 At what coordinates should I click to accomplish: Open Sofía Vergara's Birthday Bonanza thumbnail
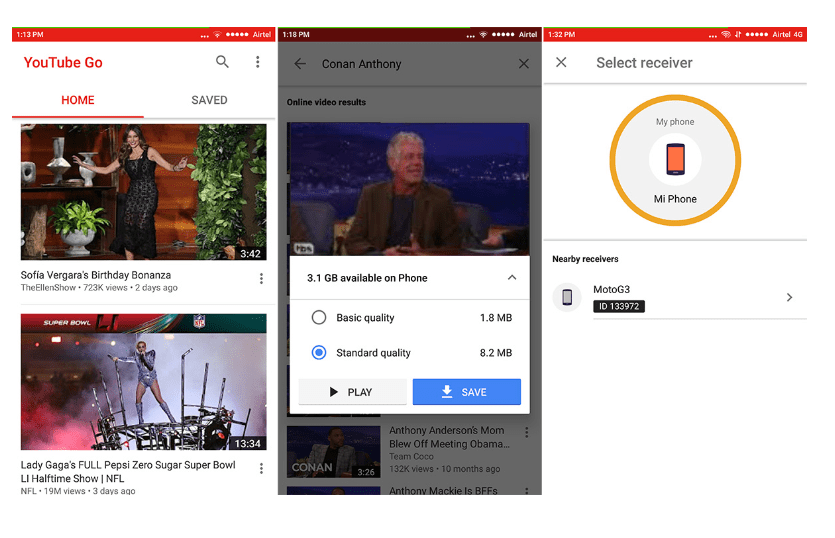pos(144,192)
